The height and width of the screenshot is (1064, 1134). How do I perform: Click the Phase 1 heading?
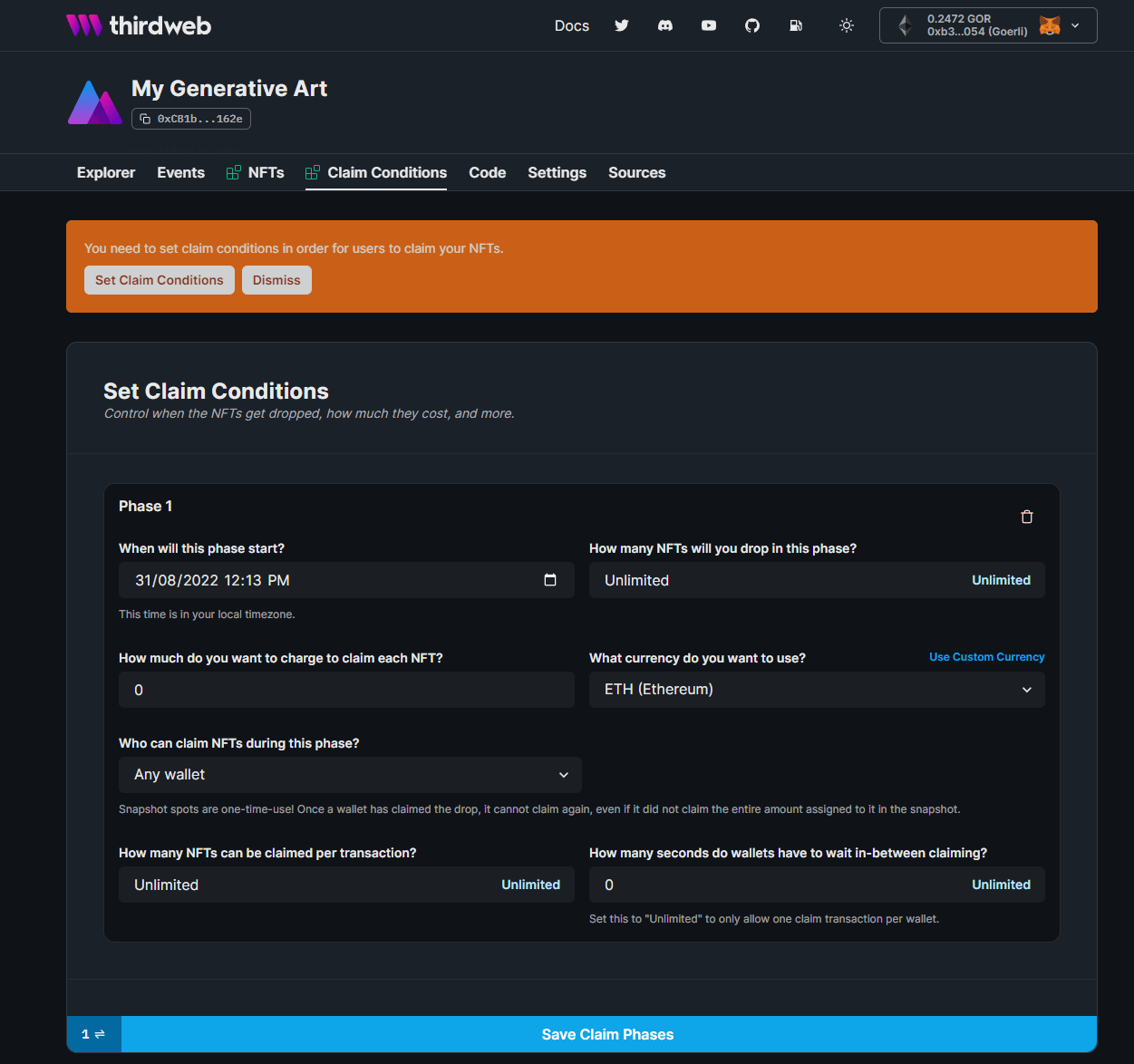point(145,506)
